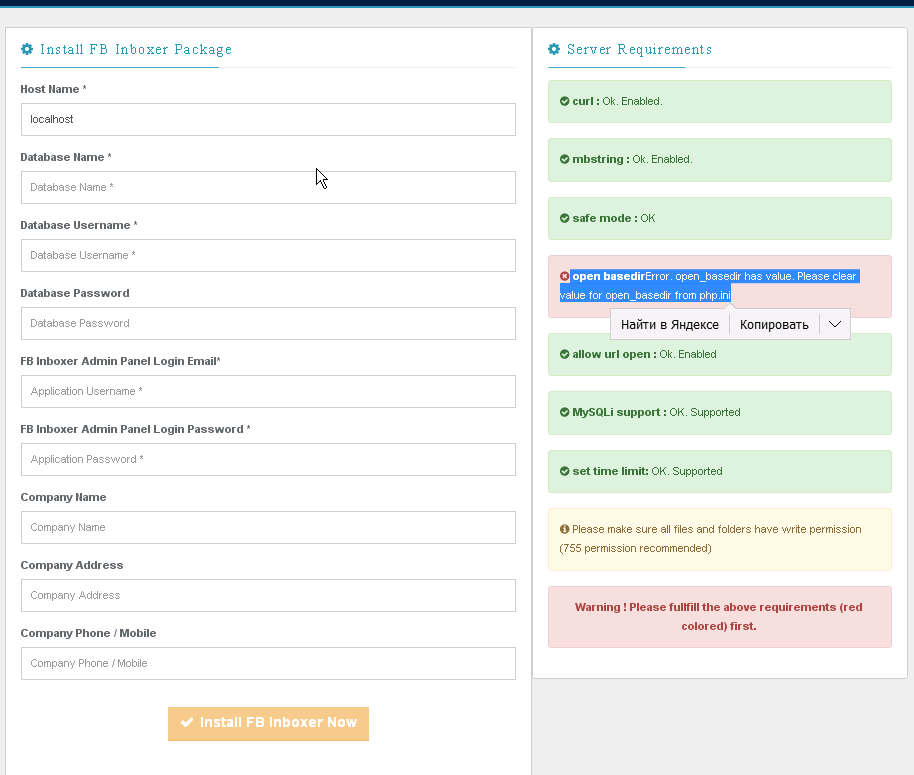Expand the selection popup chevron arrow
Screen dimensions: 914x775
point(834,324)
